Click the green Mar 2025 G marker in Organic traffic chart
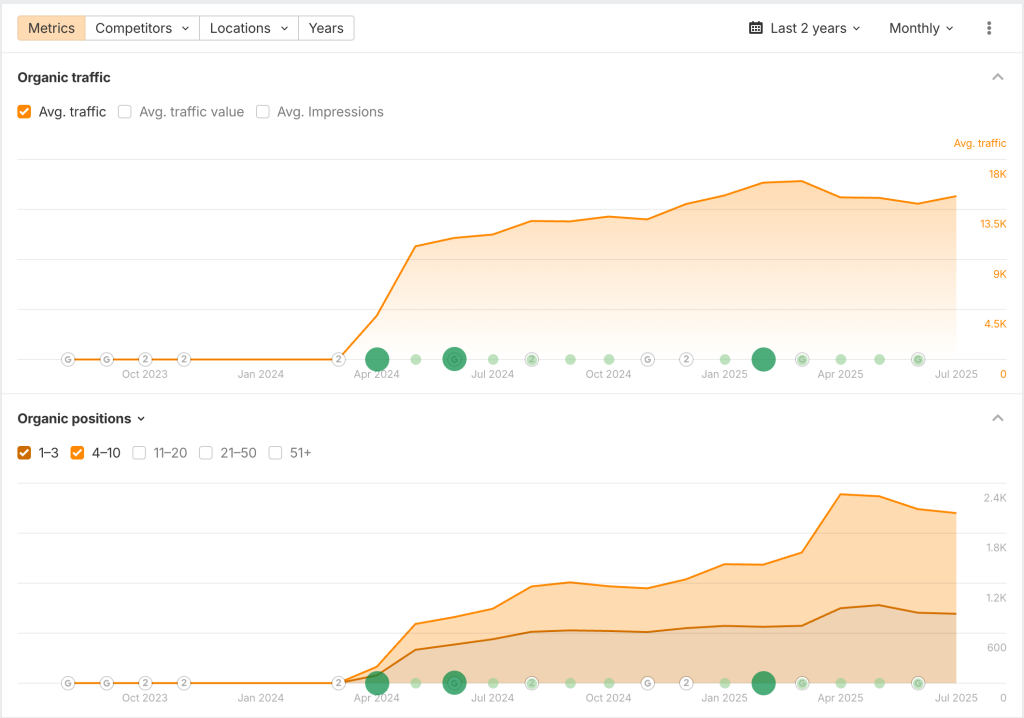 (802, 359)
